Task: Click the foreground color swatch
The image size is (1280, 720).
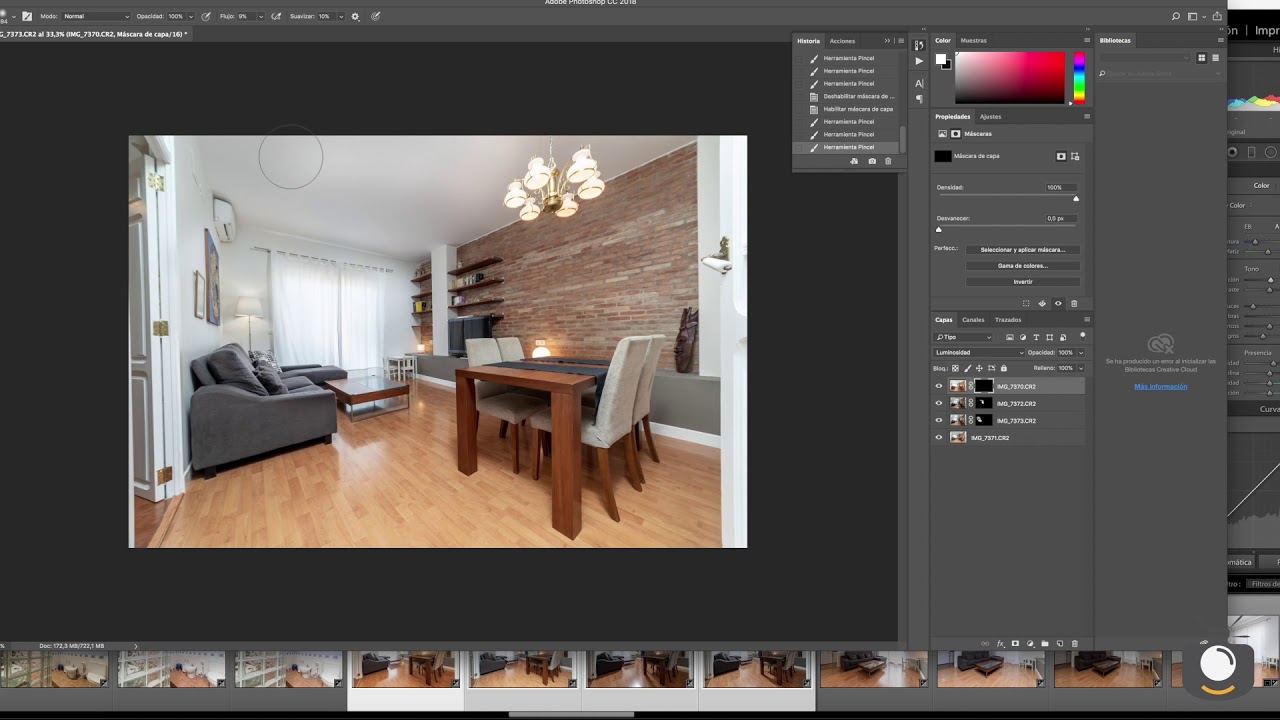Action: pos(940,59)
